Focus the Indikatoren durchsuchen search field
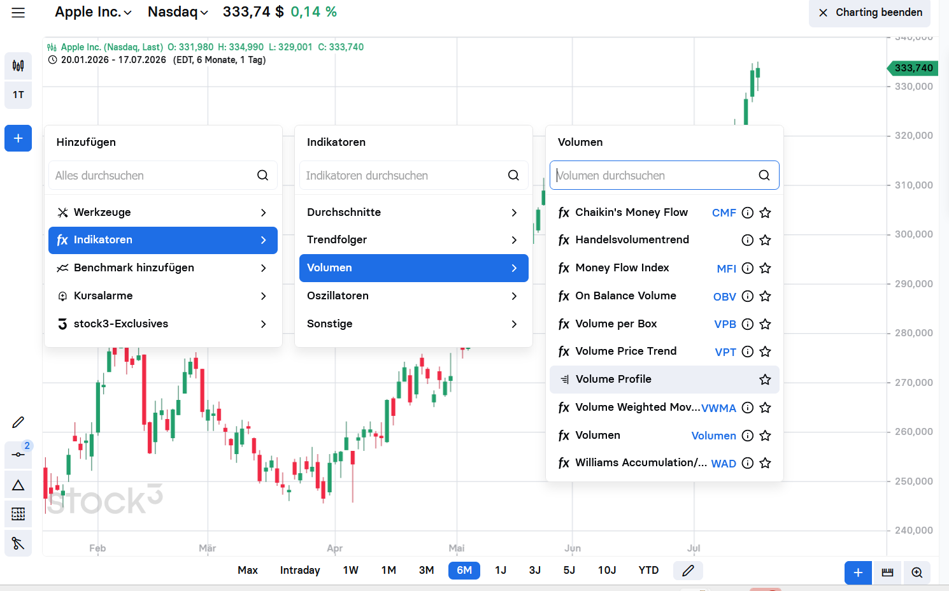The height and width of the screenshot is (591, 949). [x=414, y=175]
